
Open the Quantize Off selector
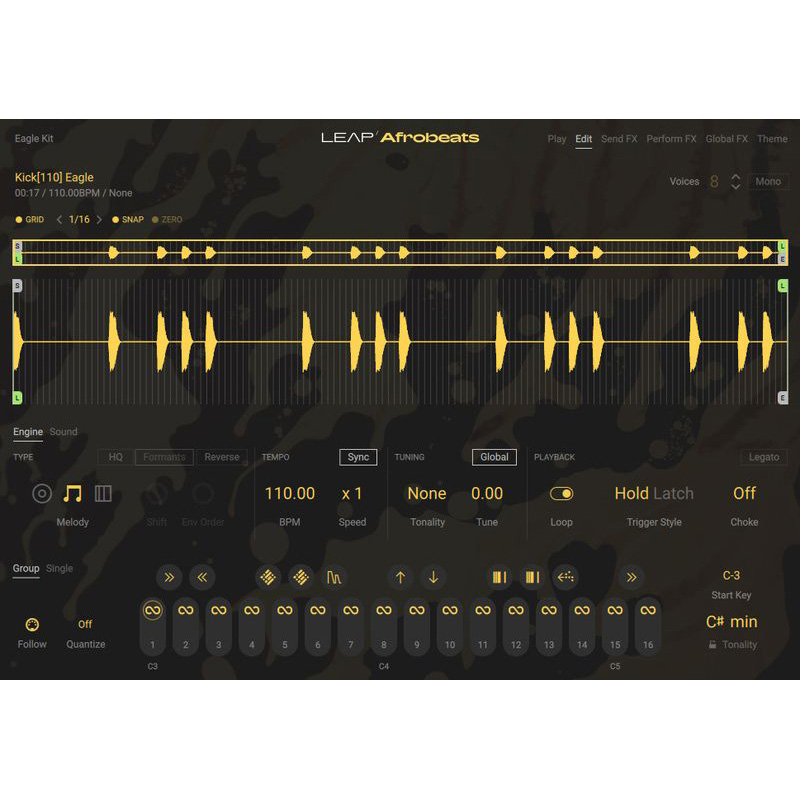click(85, 624)
